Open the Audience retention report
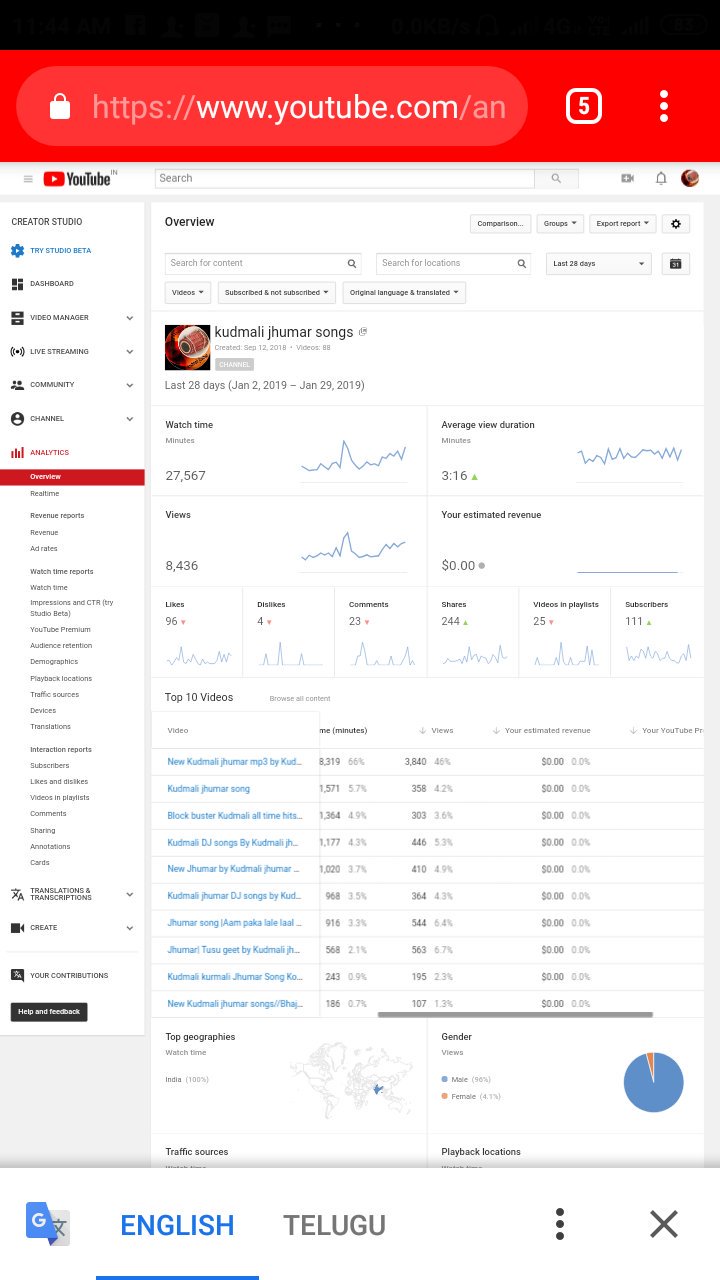This screenshot has width=720, height=1280. coord(61,646)
